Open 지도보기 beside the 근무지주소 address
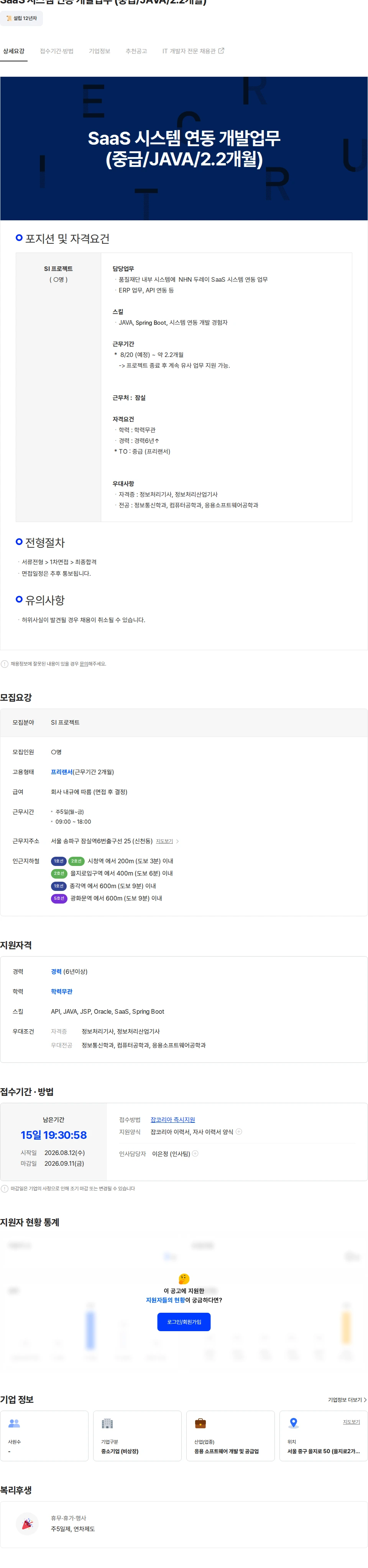The width and height of the screenshot is (368, 1568). [164, 841]
